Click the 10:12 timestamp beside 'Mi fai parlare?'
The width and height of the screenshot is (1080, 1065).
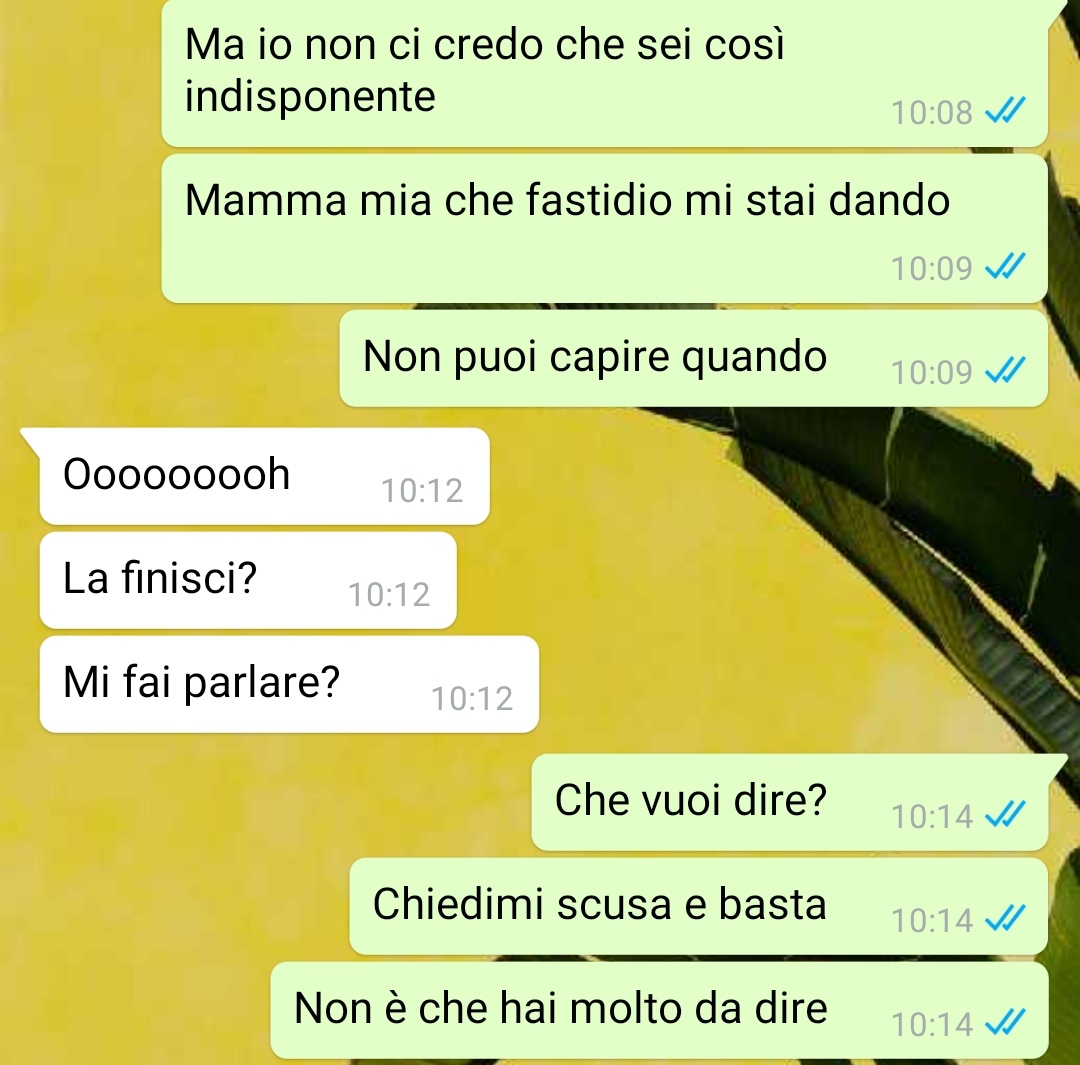tap(472, 699)
